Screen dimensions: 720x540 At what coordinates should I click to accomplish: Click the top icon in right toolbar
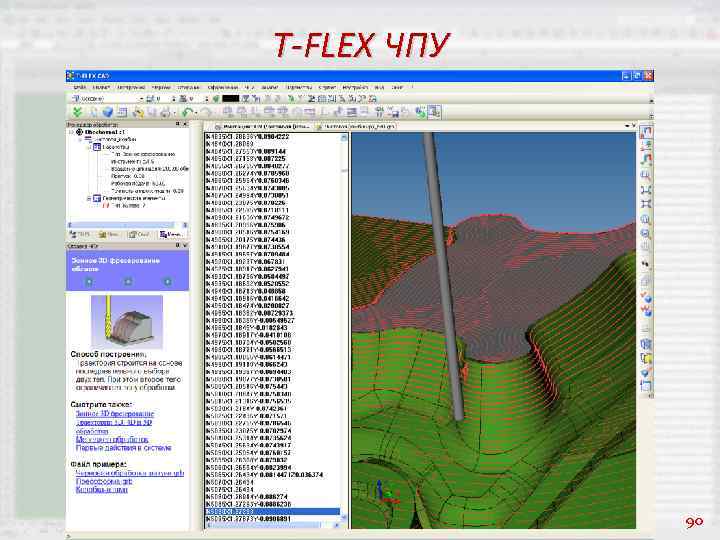pyautogui.click(x=645, y=133)
